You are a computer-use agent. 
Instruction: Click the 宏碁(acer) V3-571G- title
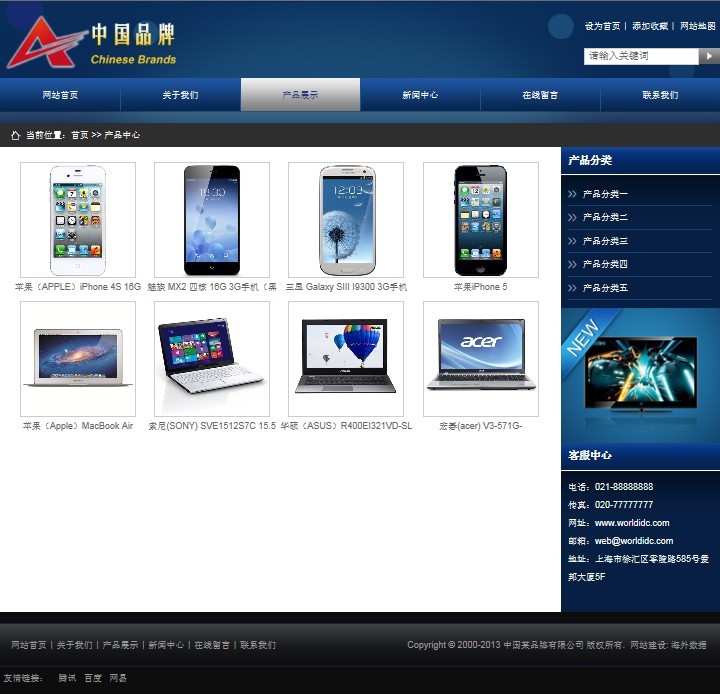pyautogui.click(x=481, y=426)
